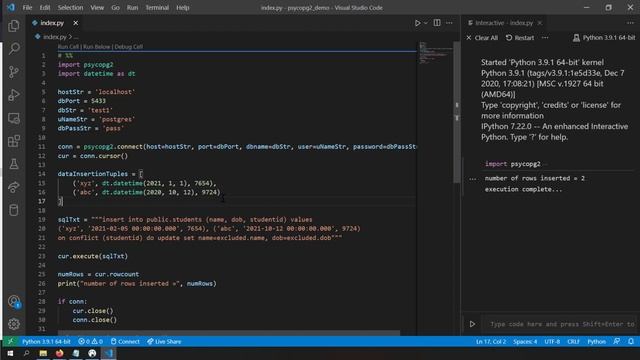This screenshot has height=360, width=640.
Task: Open the Edit menu
Action: [x=45, y=7]
